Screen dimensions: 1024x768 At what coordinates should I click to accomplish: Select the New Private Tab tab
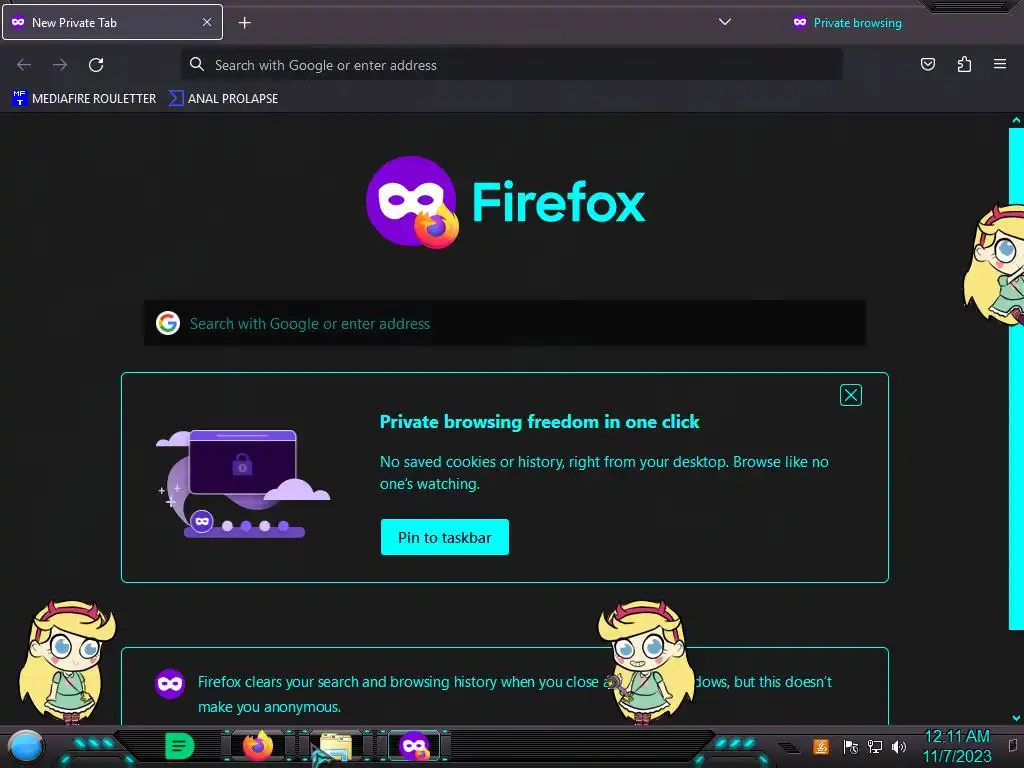[x=112, y=22]
